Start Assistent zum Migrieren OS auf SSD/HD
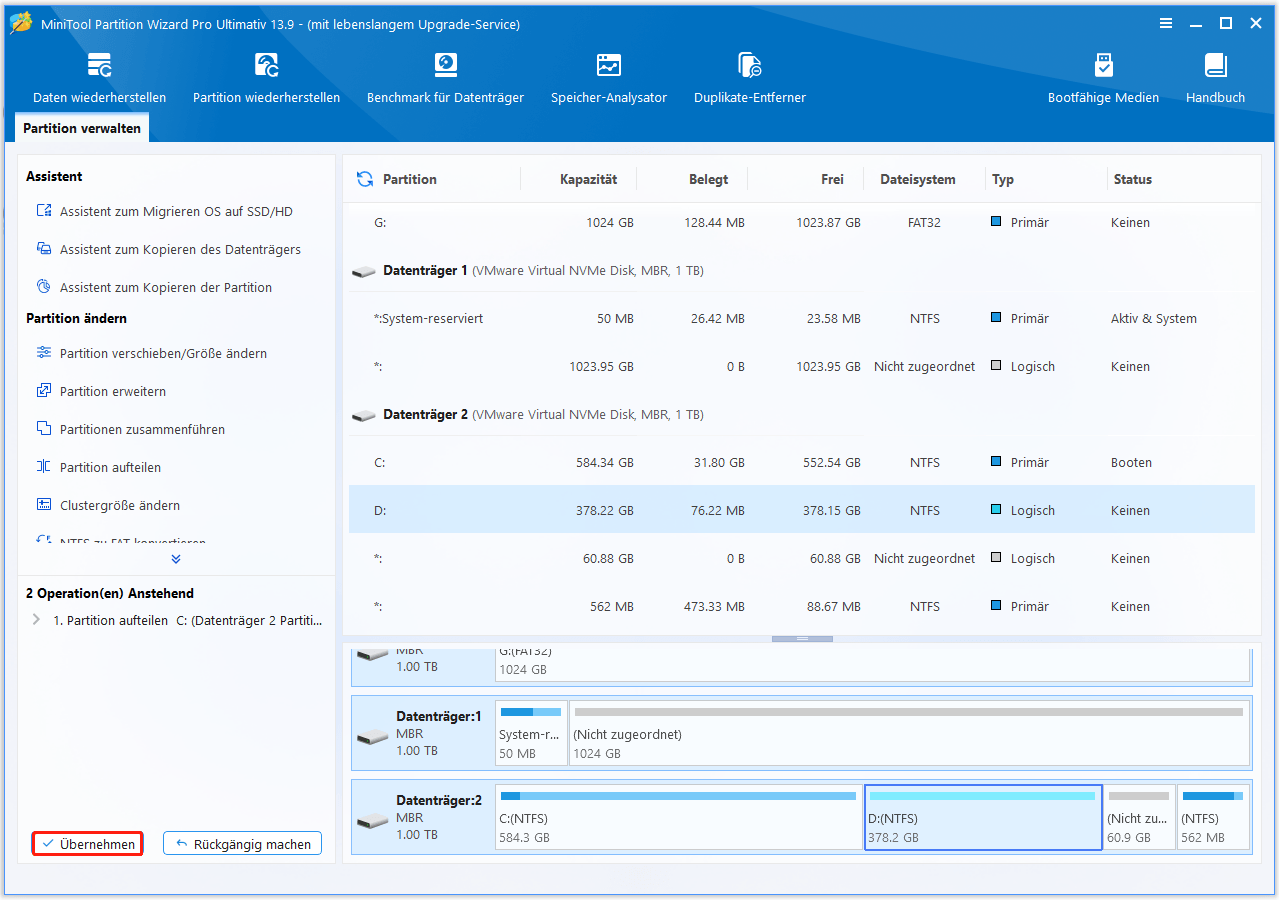The height and width of the screenshot is (900, 1279). [165, 212]
